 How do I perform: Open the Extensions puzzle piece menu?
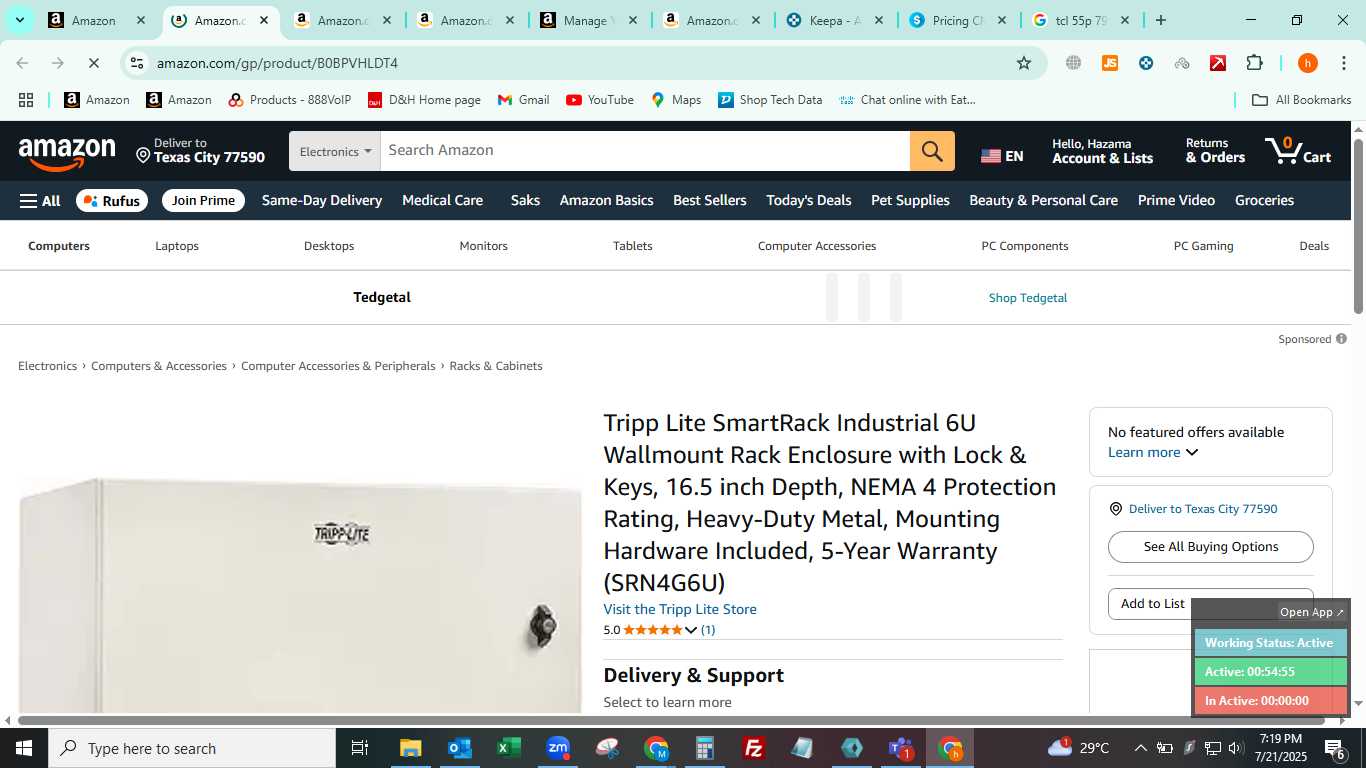coord(1254,63)
